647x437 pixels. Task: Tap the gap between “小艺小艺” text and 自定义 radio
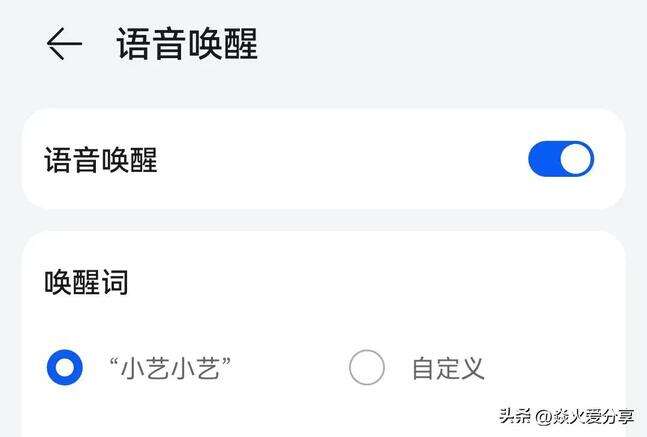[x=290, y=368]
